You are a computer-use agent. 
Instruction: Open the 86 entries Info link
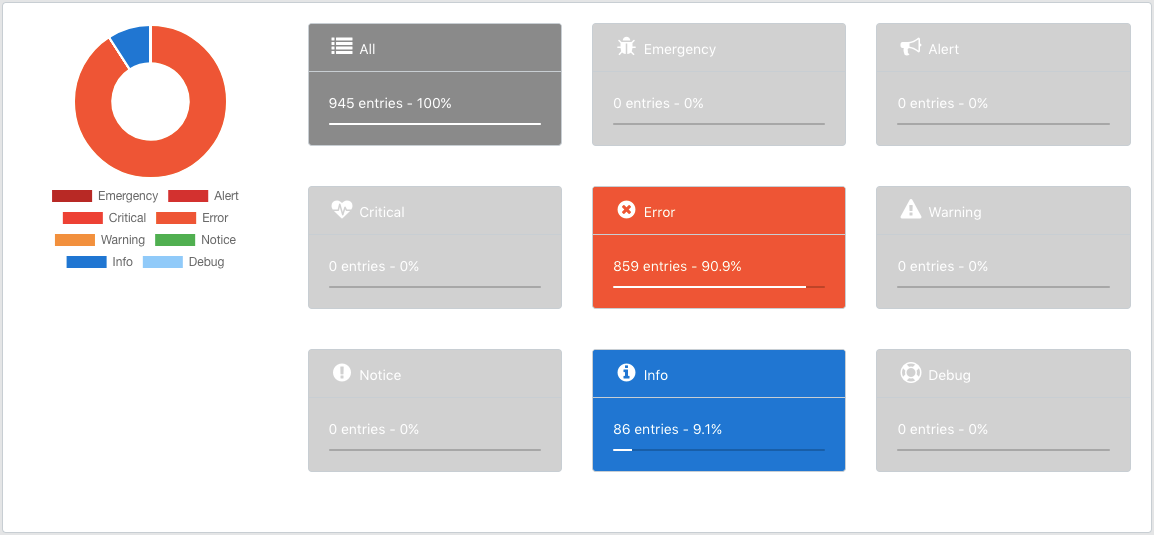(x=667, y=429)
